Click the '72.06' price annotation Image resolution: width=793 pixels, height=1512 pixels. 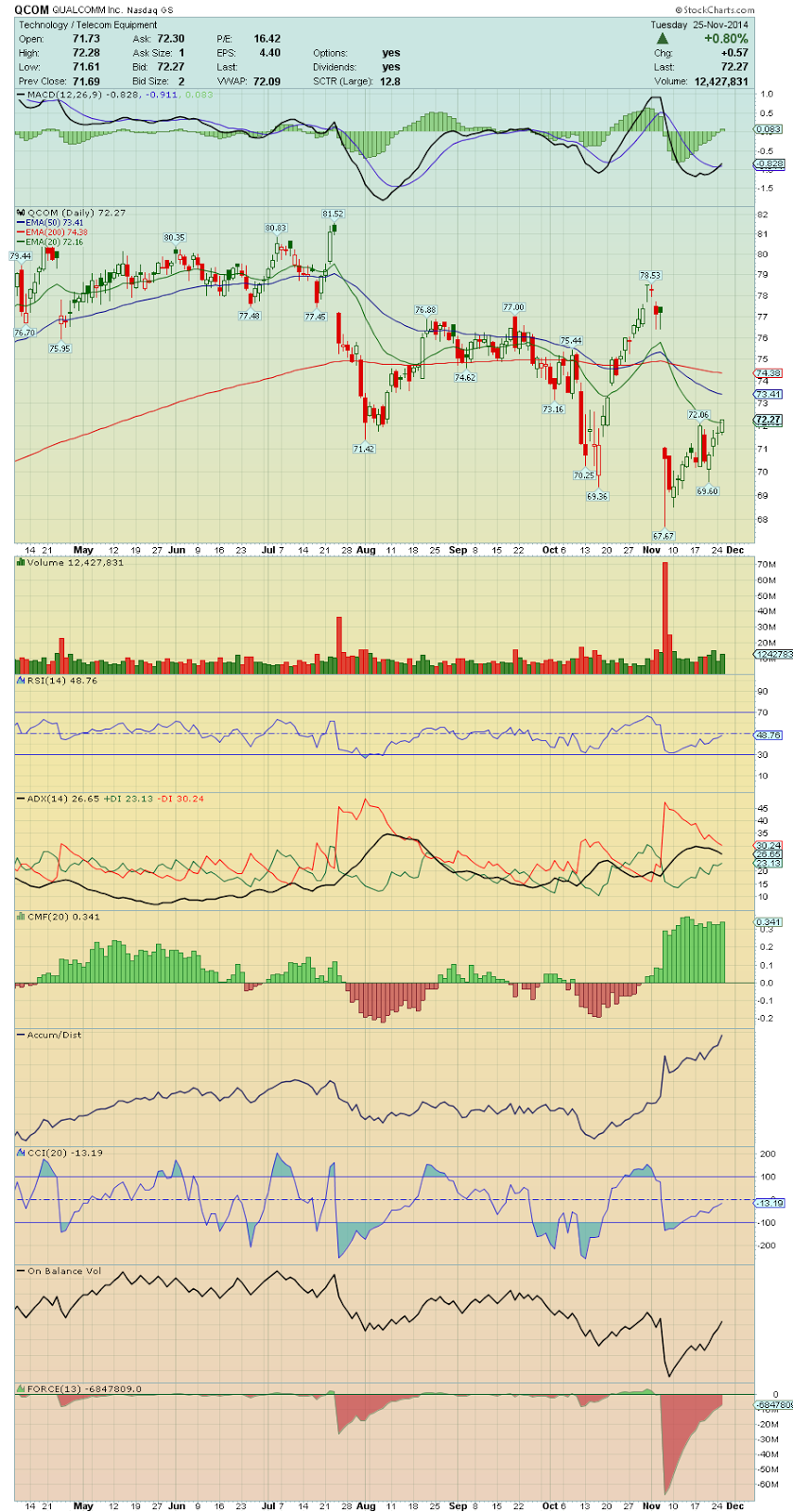[x=698, y=414]
